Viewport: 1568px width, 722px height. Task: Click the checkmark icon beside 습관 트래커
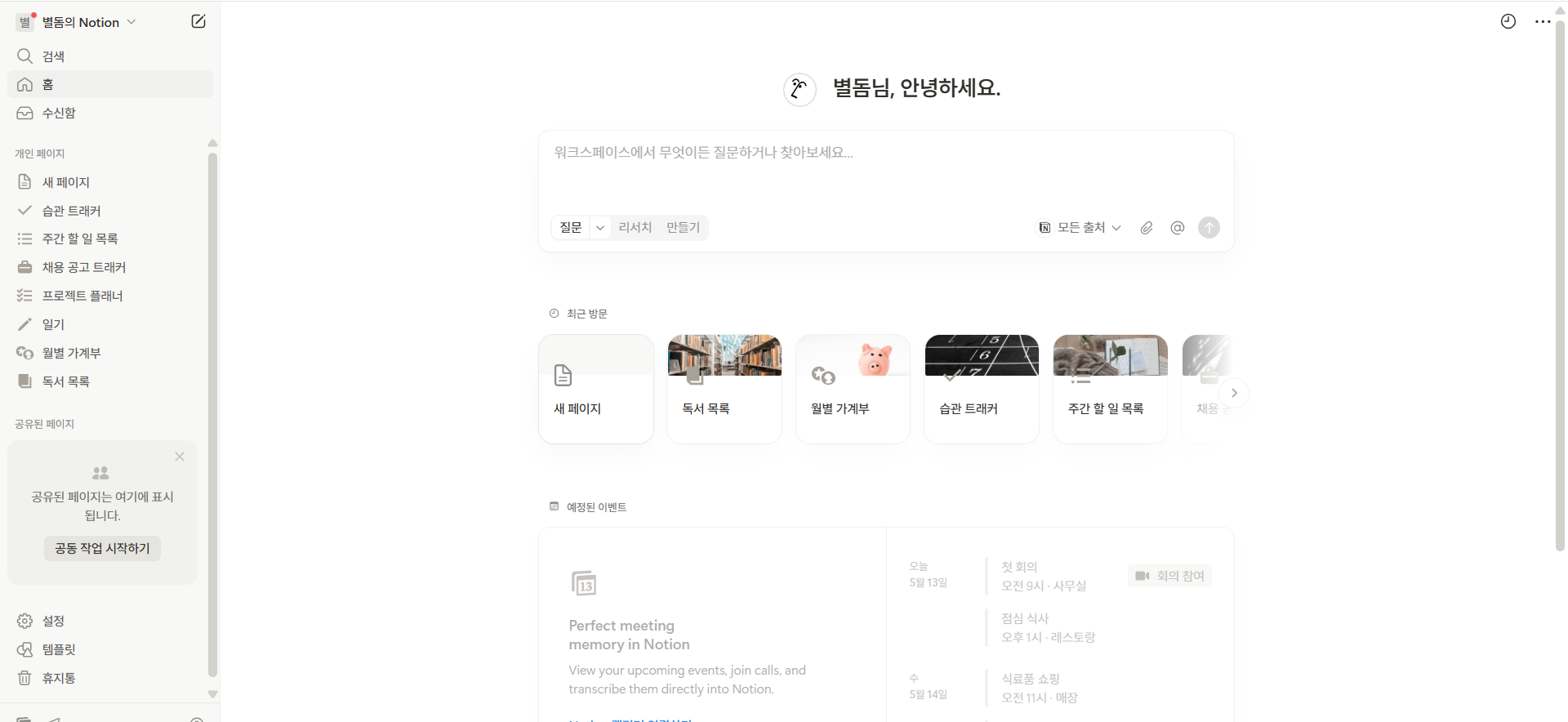pos(24,211)
